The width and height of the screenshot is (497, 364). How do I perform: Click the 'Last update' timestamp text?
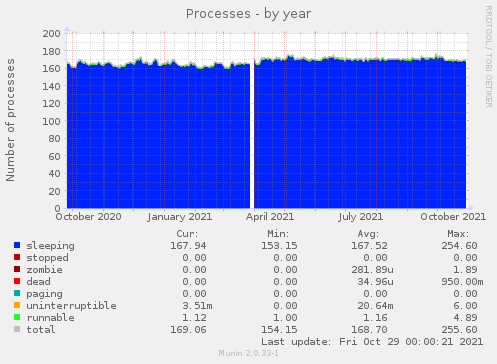click(x=372, y=342)
